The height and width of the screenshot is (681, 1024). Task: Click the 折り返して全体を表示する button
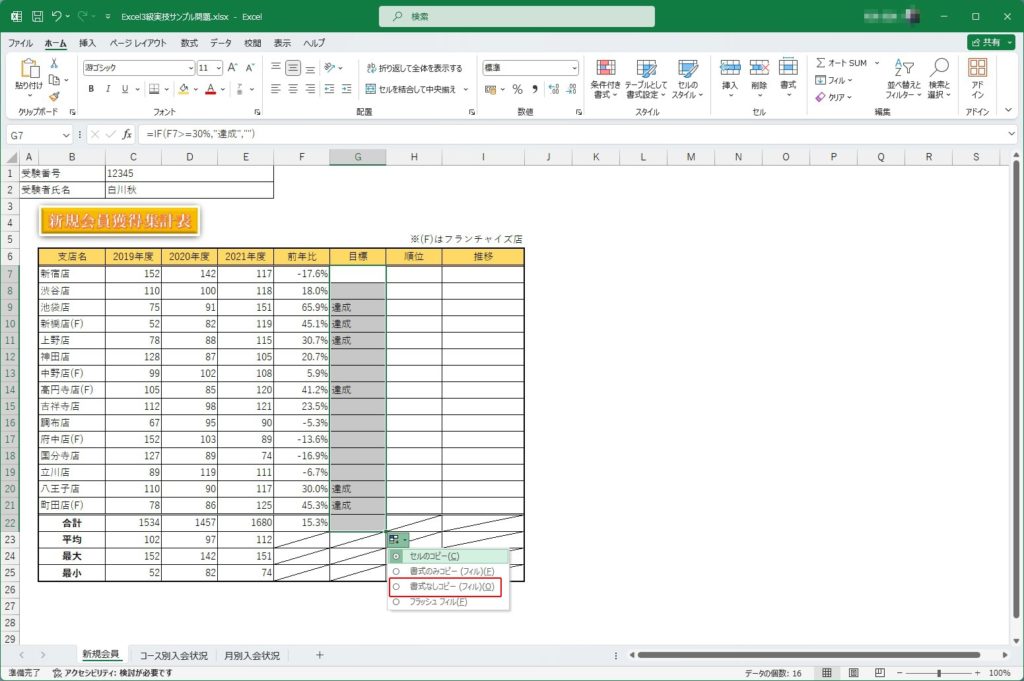click(414, 68)
